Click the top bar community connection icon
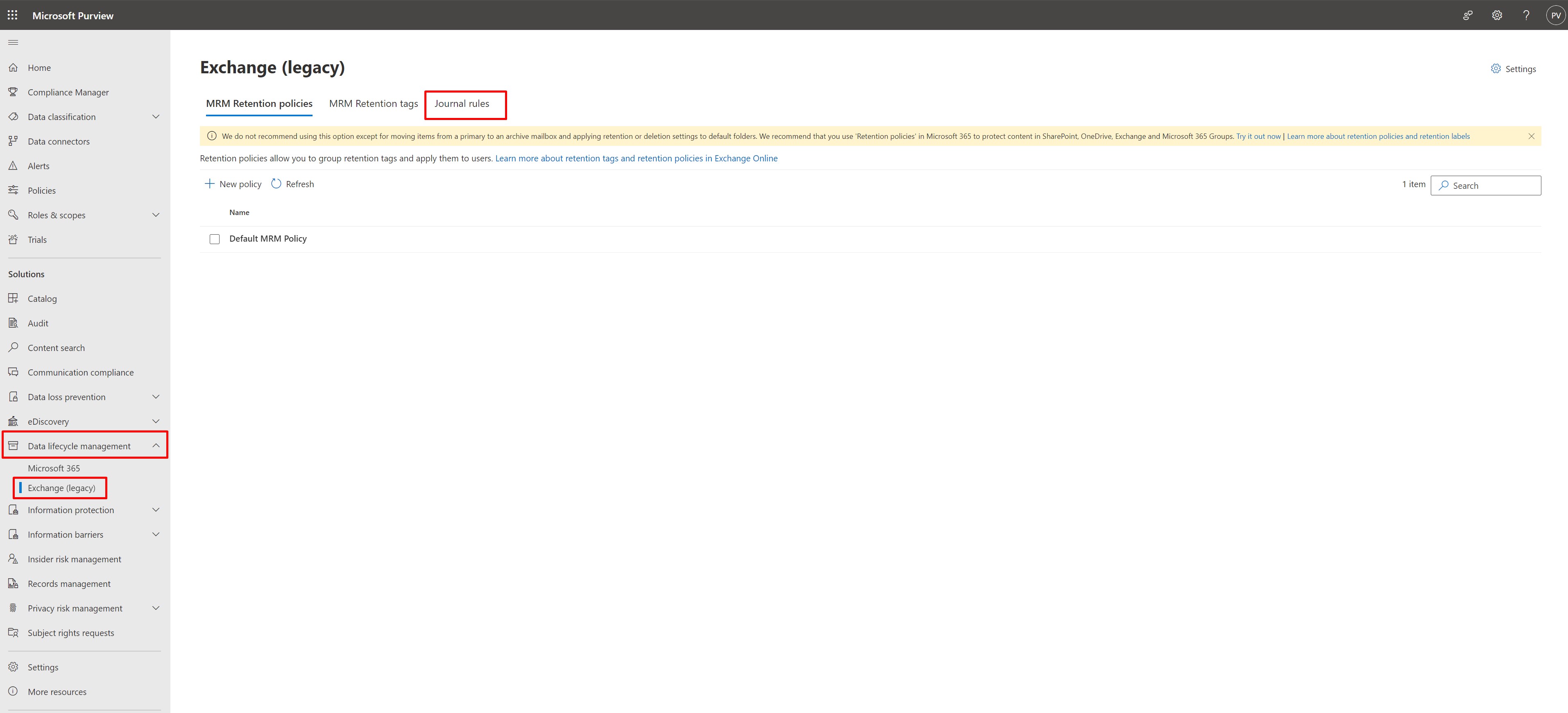The image size is (1568, 713). [x=1468, y=15]
